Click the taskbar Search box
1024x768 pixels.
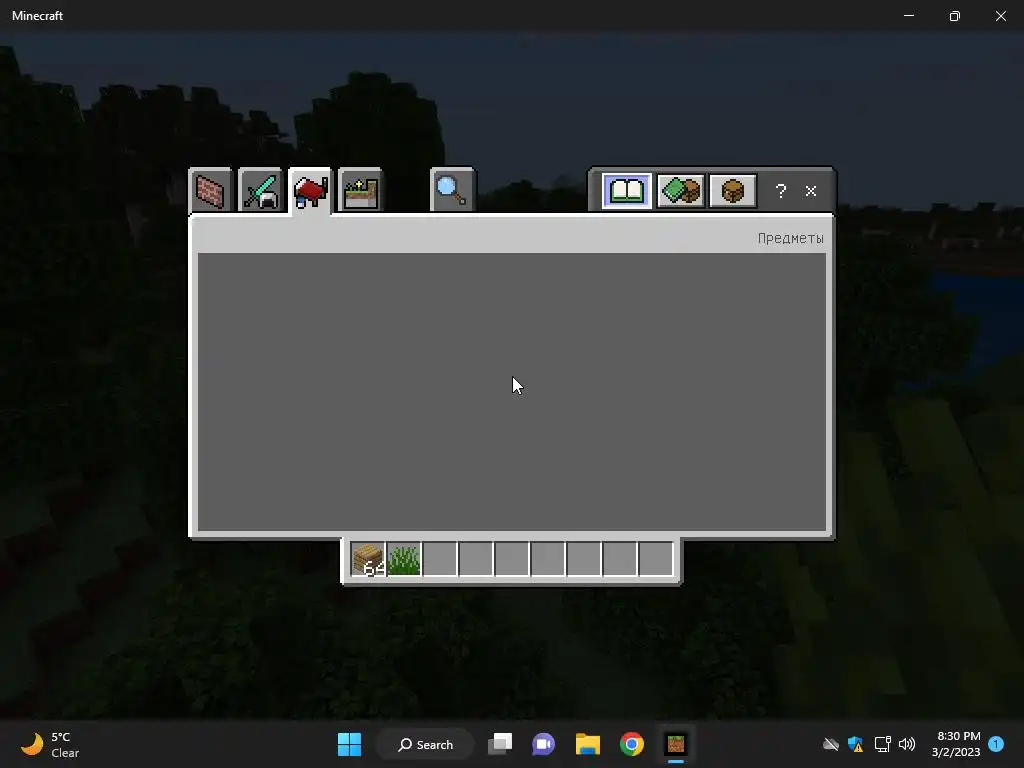425,744
